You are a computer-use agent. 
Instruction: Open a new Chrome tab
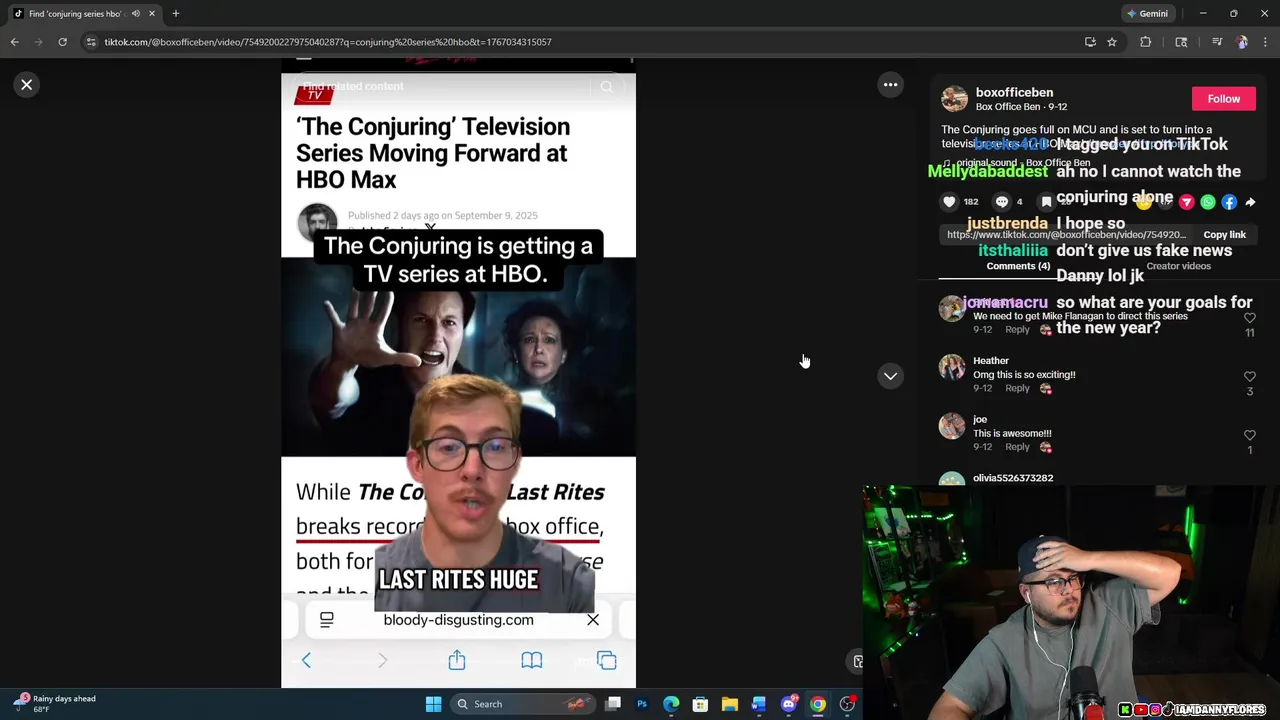pos(175,14)
